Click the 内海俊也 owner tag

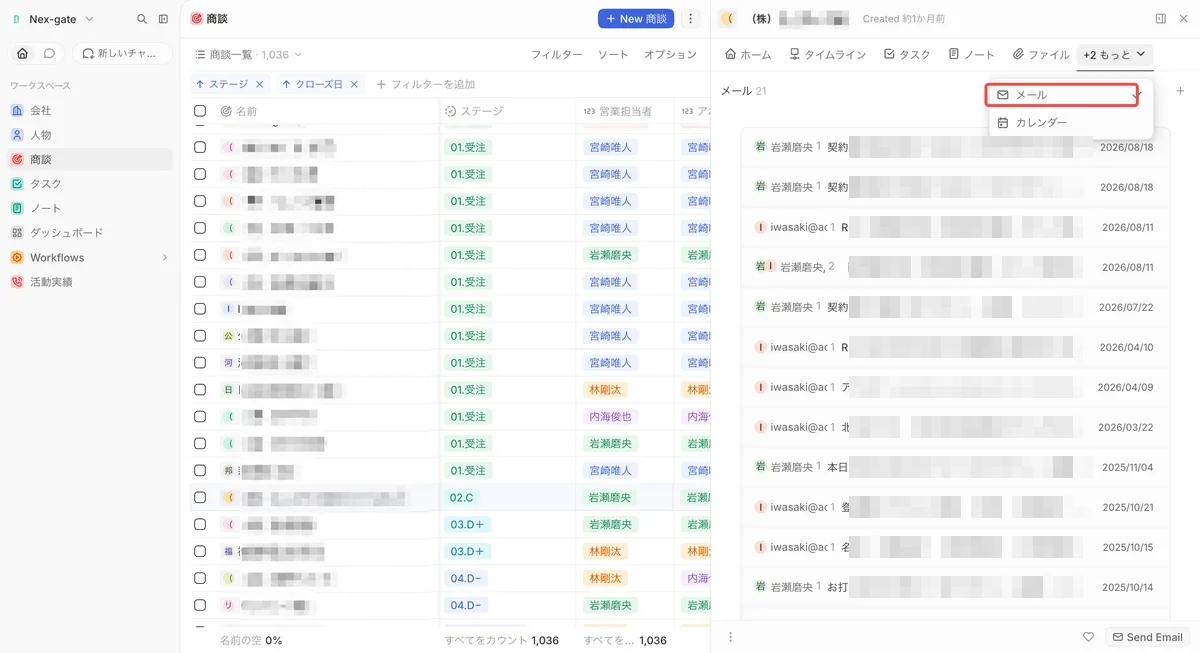point(609,416)
